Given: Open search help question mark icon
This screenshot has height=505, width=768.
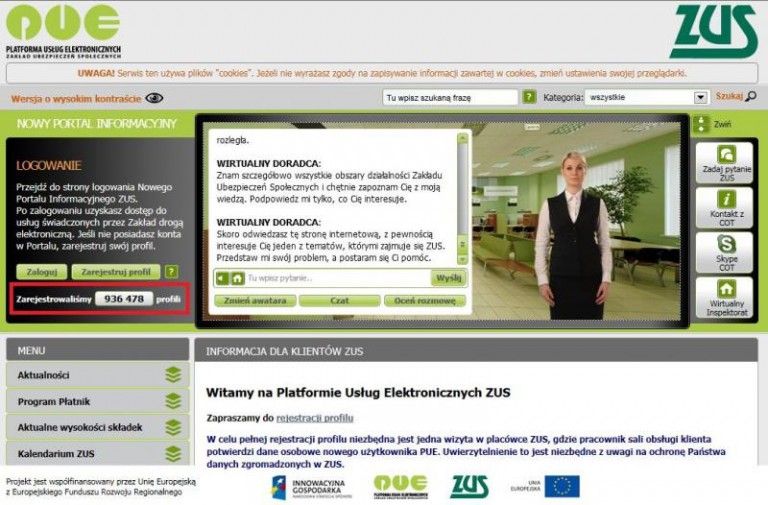Looking at the screenshot, I should click(x=528, y=97).
